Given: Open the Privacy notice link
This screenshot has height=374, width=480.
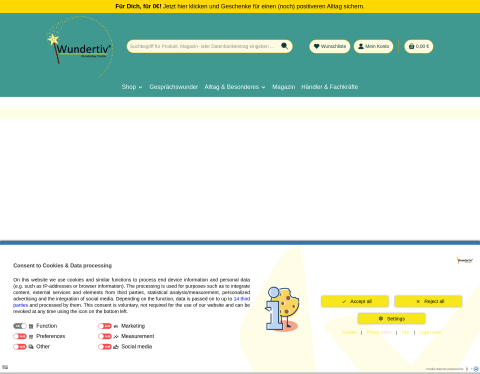Looking at the screenshot, I should (379, 332).
